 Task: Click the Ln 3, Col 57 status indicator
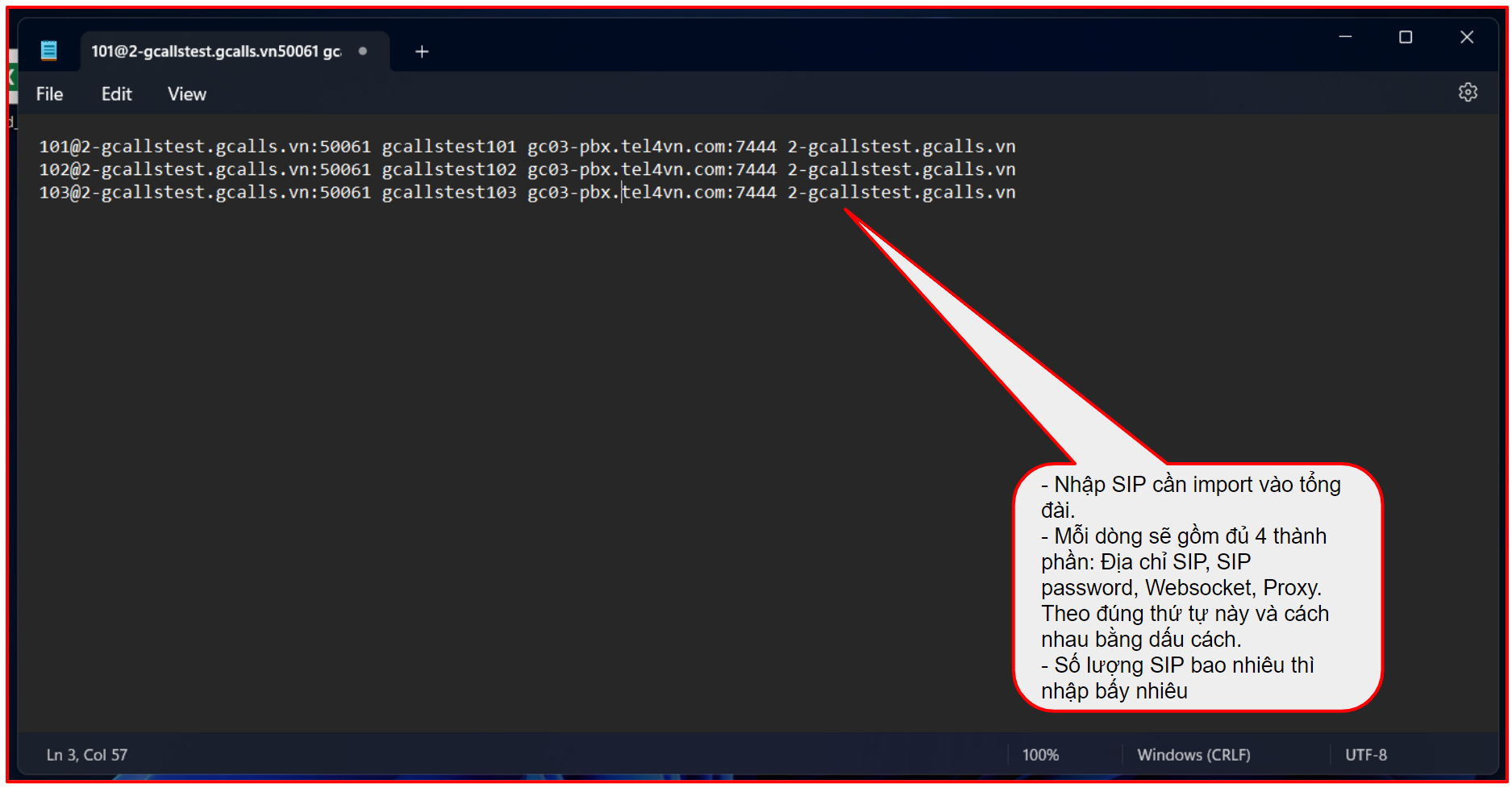tap(87, 755)
